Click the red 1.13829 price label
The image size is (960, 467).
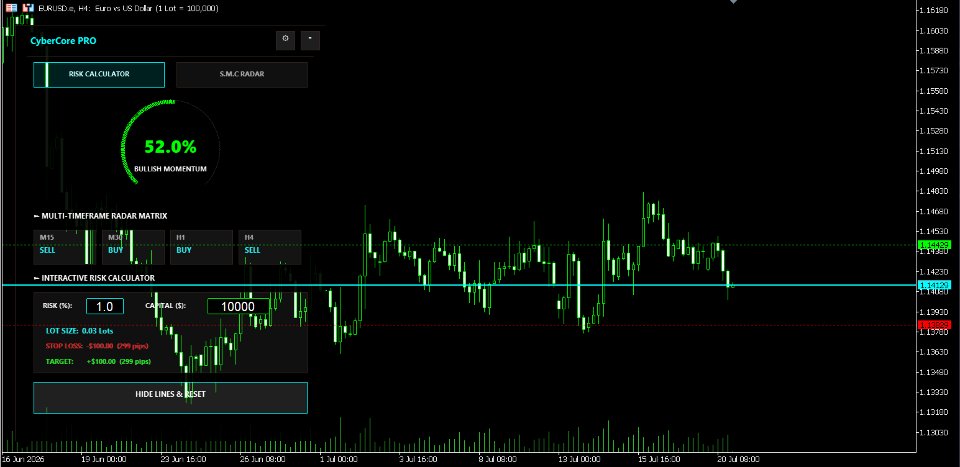pos(934,324)
